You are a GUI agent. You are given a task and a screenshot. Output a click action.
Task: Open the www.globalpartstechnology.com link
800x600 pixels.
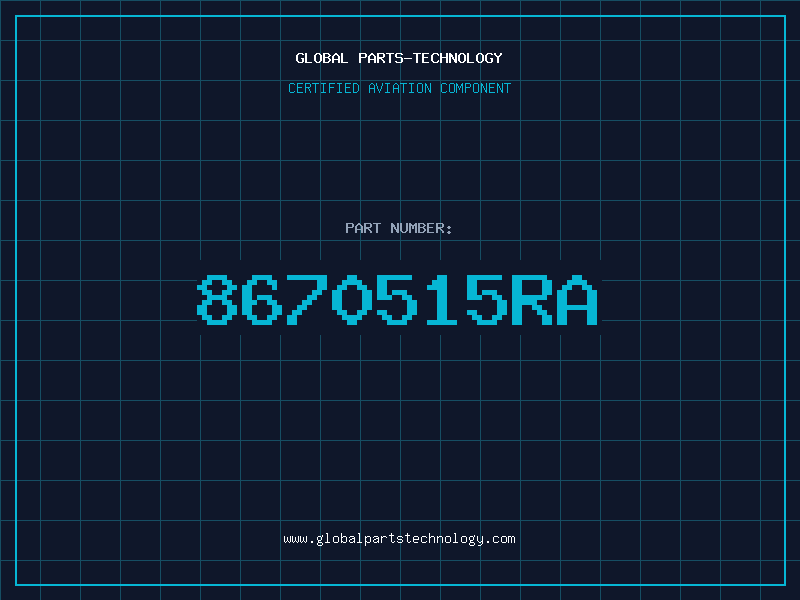(x=399, y=539)
